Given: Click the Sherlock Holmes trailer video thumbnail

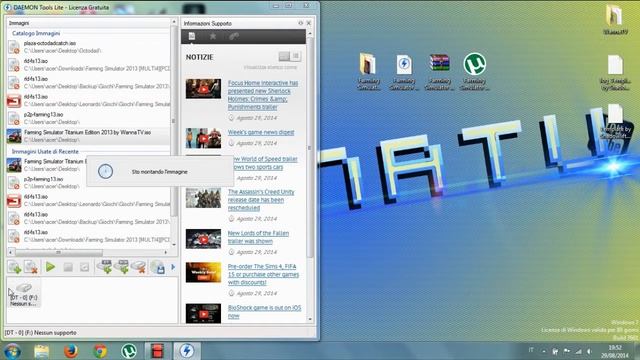Looking at the screenshot, I should (203, 89).
